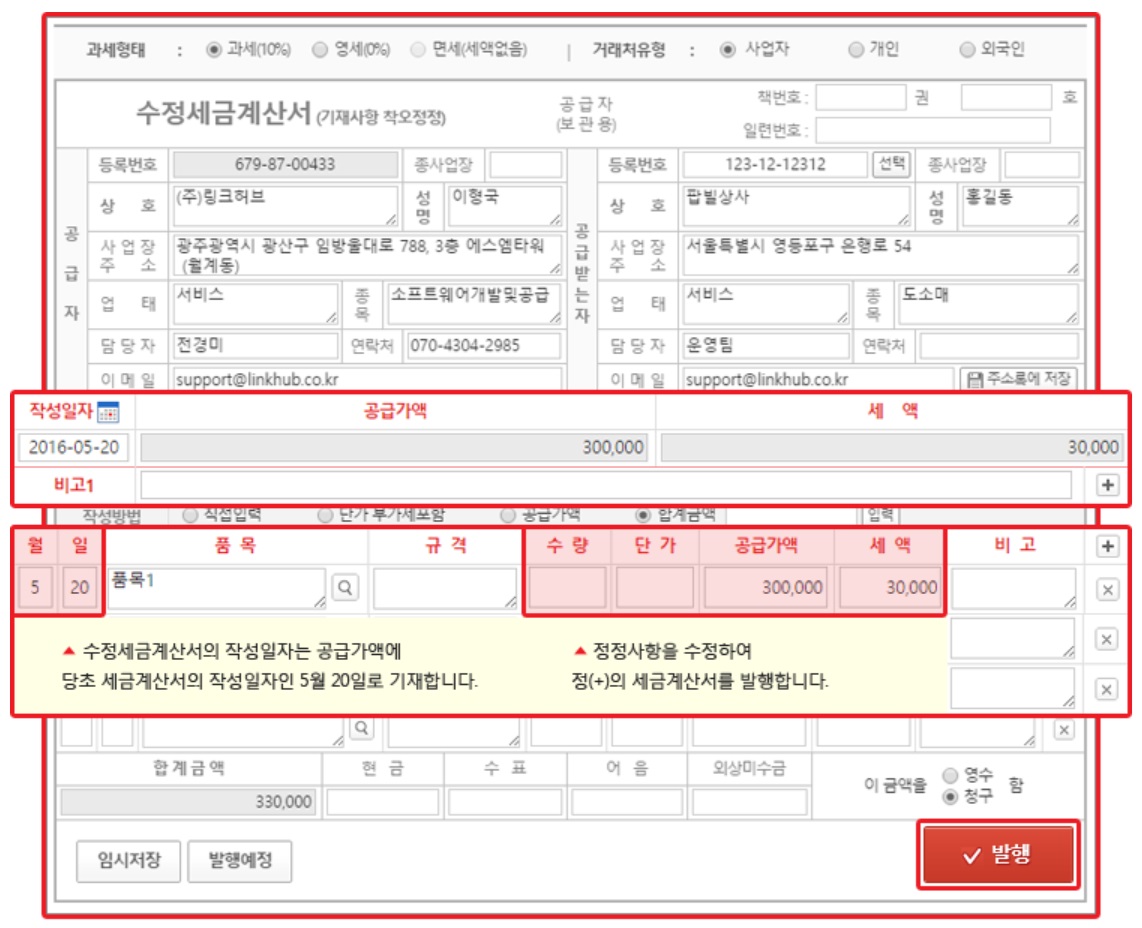Add item row with plus icon in 비고 header
The image size is (1142, 928).
click(1107, 546)
